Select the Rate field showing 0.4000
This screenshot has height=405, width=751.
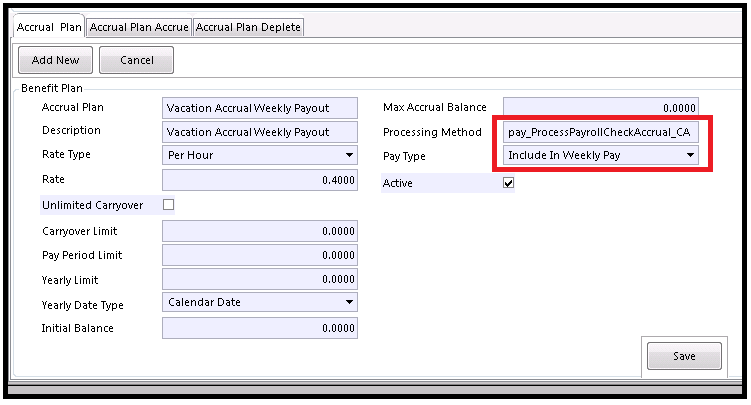[x=260, y=180]
